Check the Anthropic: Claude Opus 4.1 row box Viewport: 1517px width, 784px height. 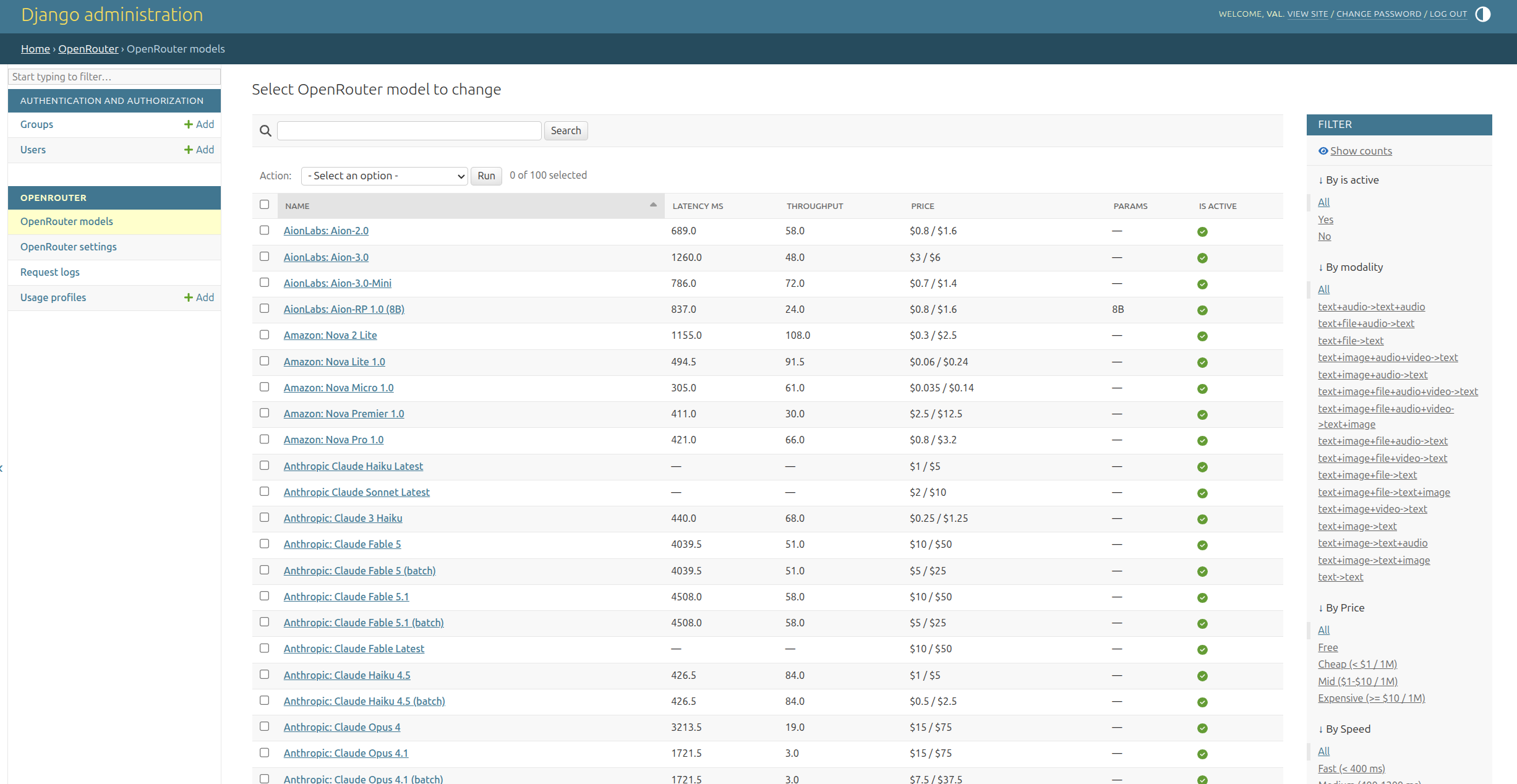(x=264, y=752)
